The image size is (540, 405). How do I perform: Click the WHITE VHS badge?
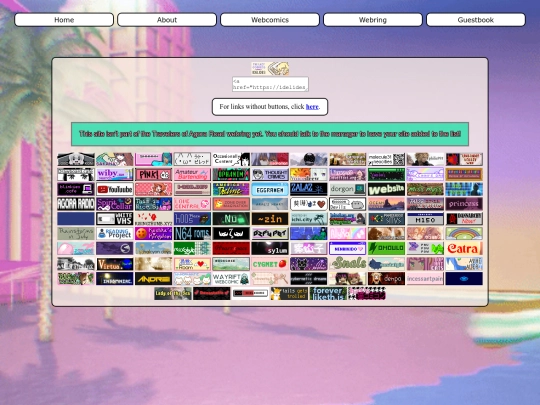pos(115,219)
